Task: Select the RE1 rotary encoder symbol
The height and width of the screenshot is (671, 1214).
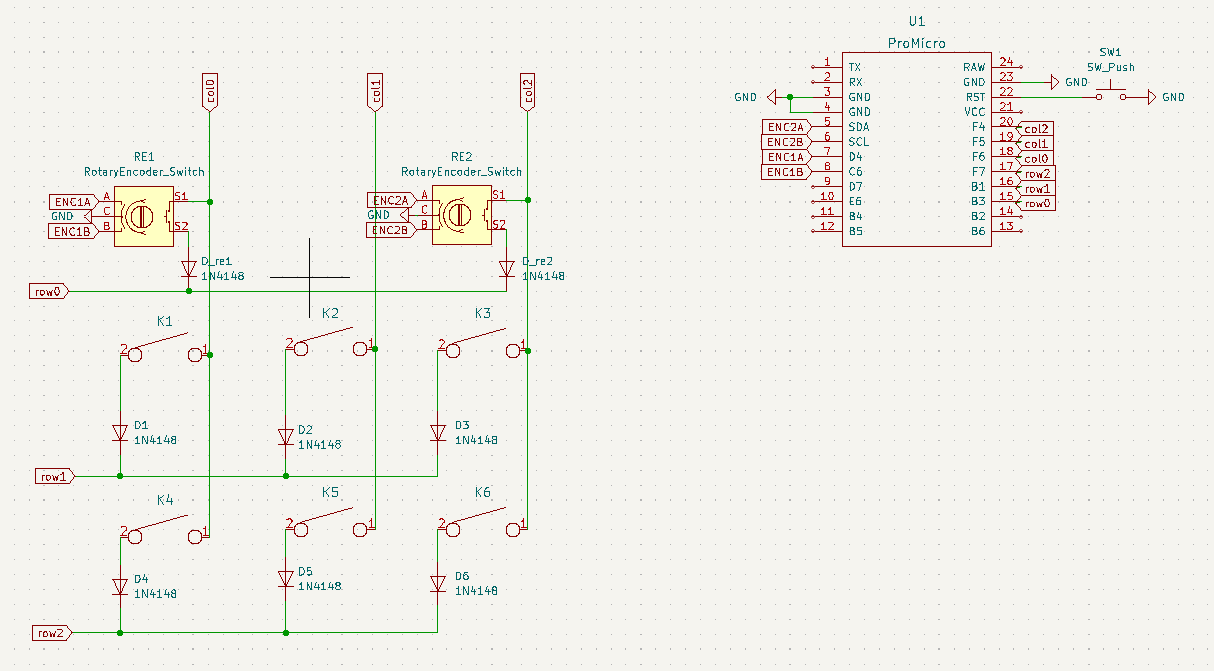Action: [143, 216]
